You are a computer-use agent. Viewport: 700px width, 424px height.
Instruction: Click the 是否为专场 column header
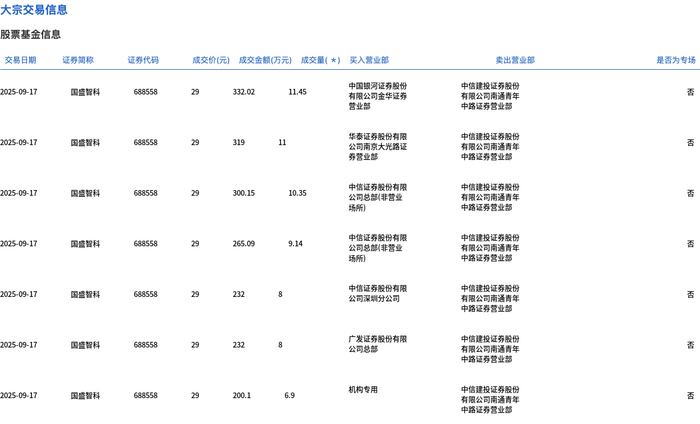(x=676, y=60)
